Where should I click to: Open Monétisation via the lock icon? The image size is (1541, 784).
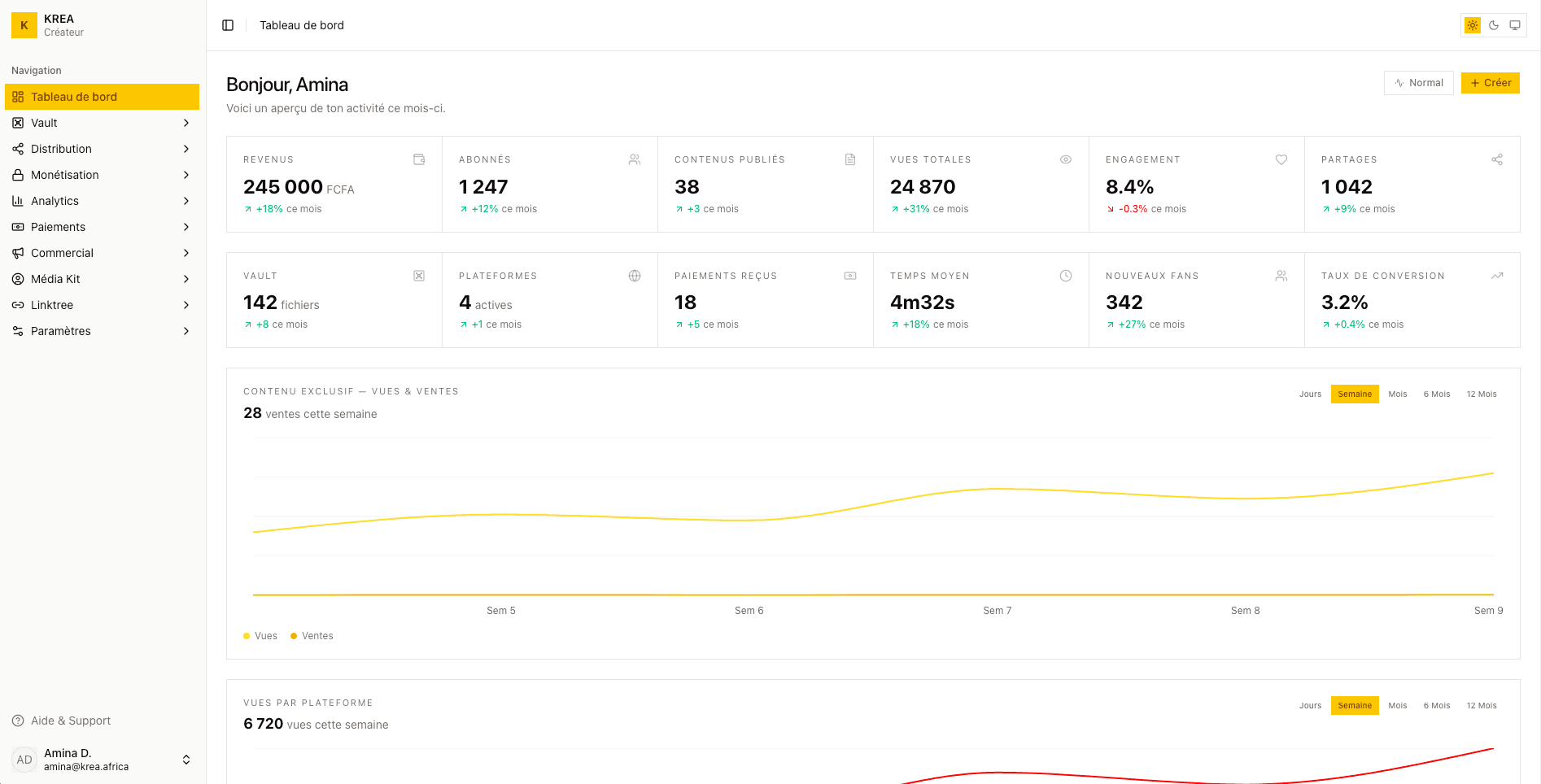coord(18,175)
